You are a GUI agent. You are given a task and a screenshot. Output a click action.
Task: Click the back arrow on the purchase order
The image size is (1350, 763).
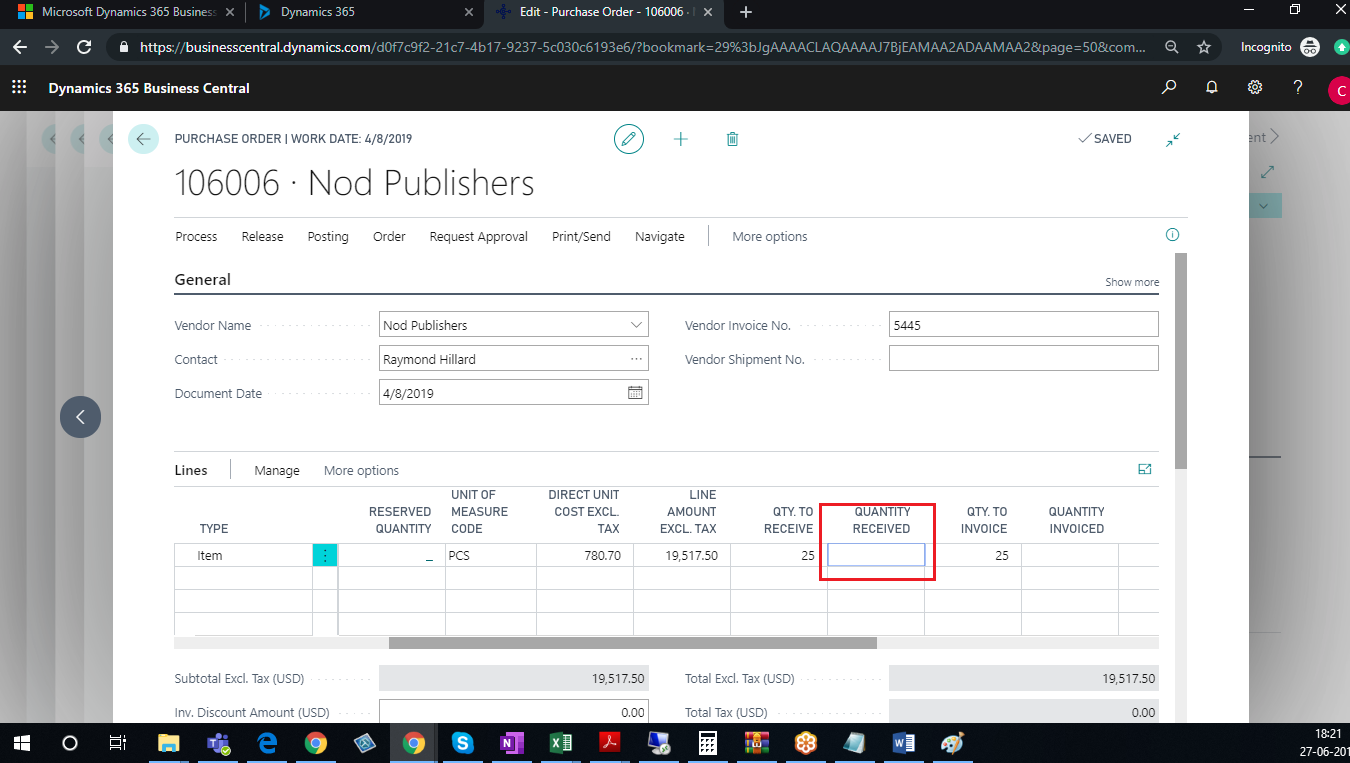click(x=143, y=139)
